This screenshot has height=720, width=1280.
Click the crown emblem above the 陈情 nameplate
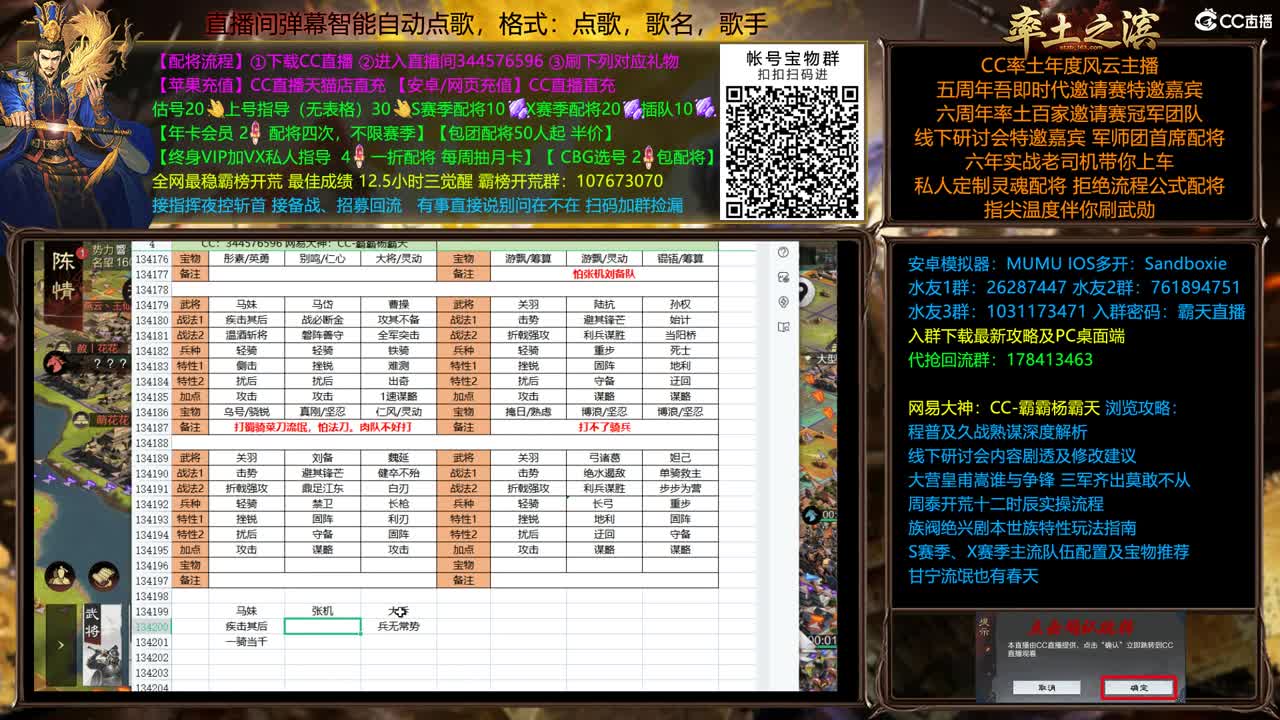pyautogui.click(x=80, y=253)
